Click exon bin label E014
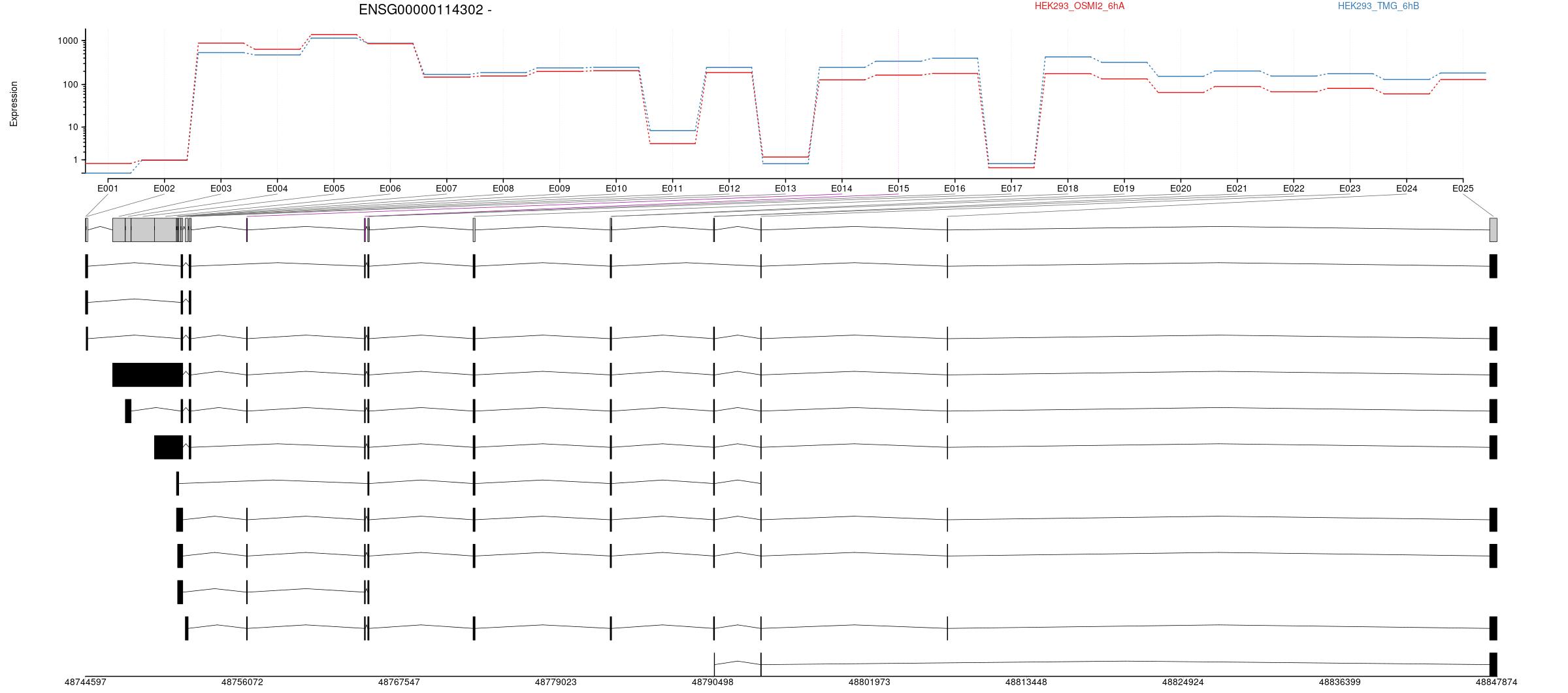 (841, 189)
